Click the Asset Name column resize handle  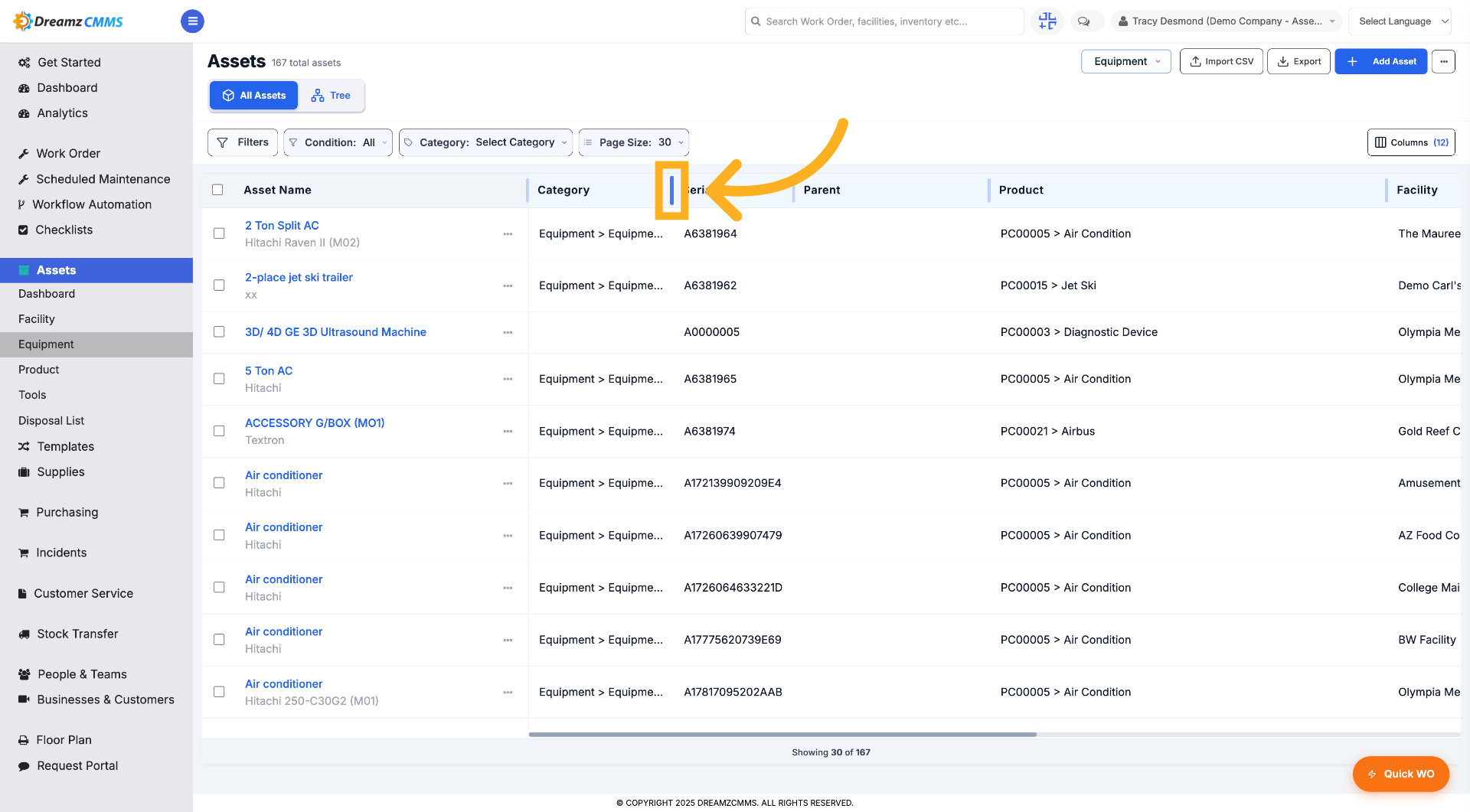tap(528, 190)
